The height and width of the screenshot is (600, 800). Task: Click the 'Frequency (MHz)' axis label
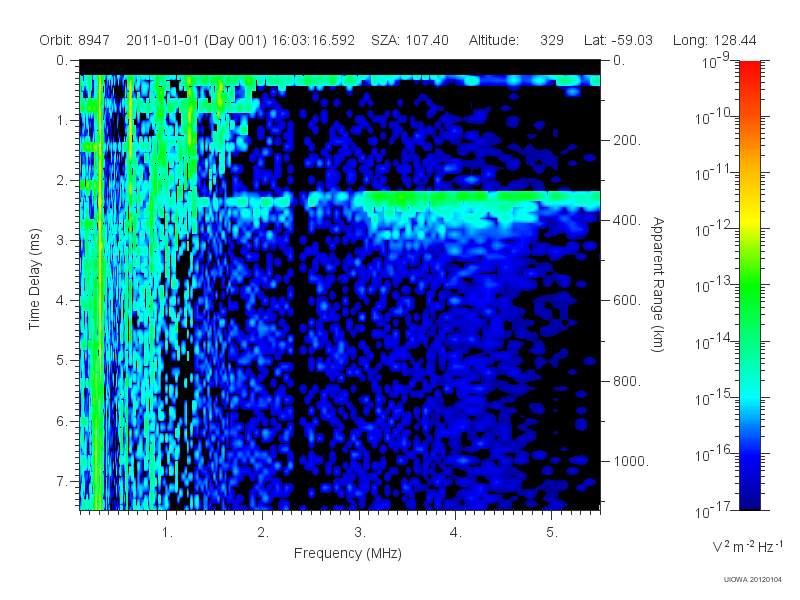point(348,554)
